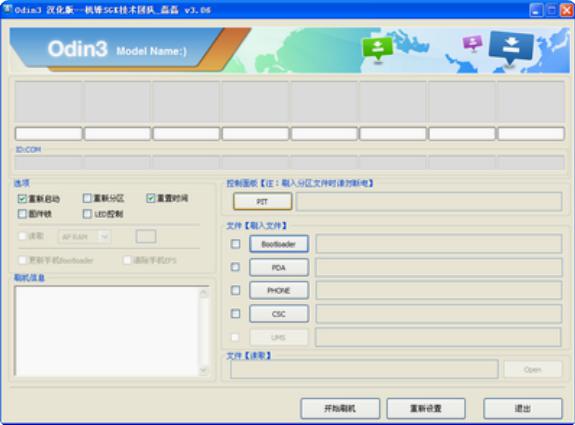Tick the 清除手机EFS checkbox

click(127, 260)
